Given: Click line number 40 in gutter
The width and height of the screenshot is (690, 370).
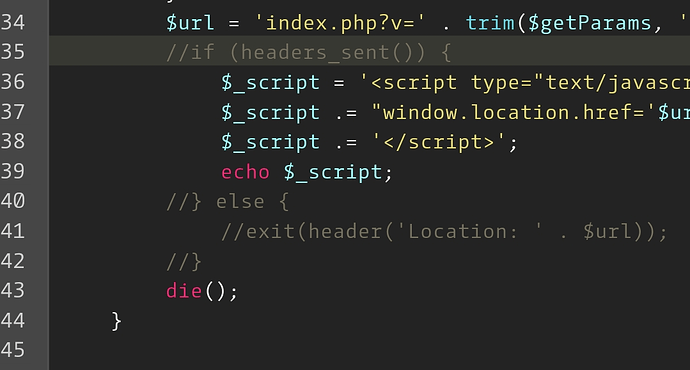Looking at the screenshot, I should 13,201.
